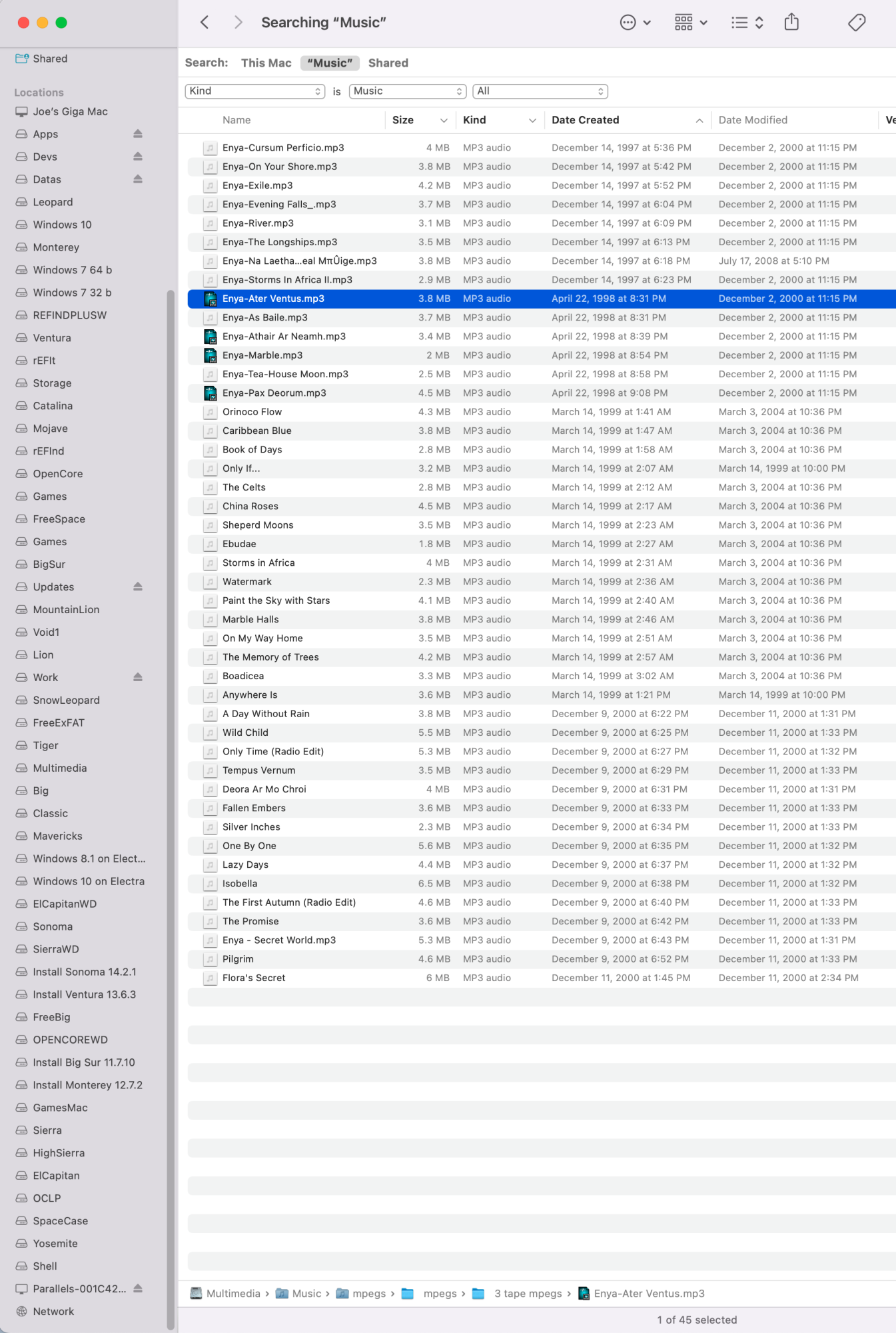Open the Shared sidebar item

(41, 59)
